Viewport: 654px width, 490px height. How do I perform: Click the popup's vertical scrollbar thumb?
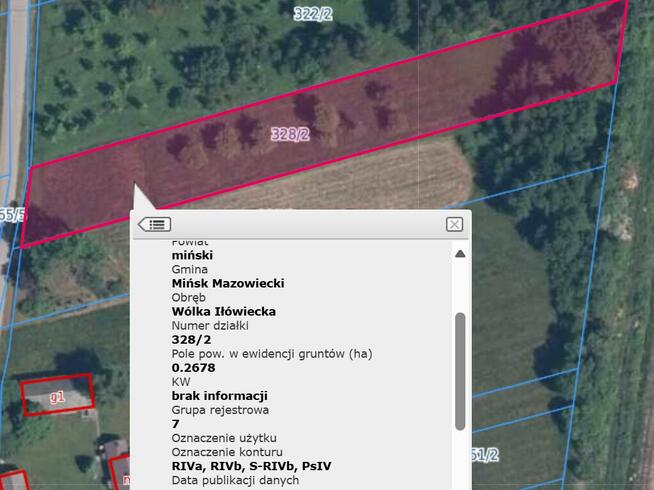point(460,370)
